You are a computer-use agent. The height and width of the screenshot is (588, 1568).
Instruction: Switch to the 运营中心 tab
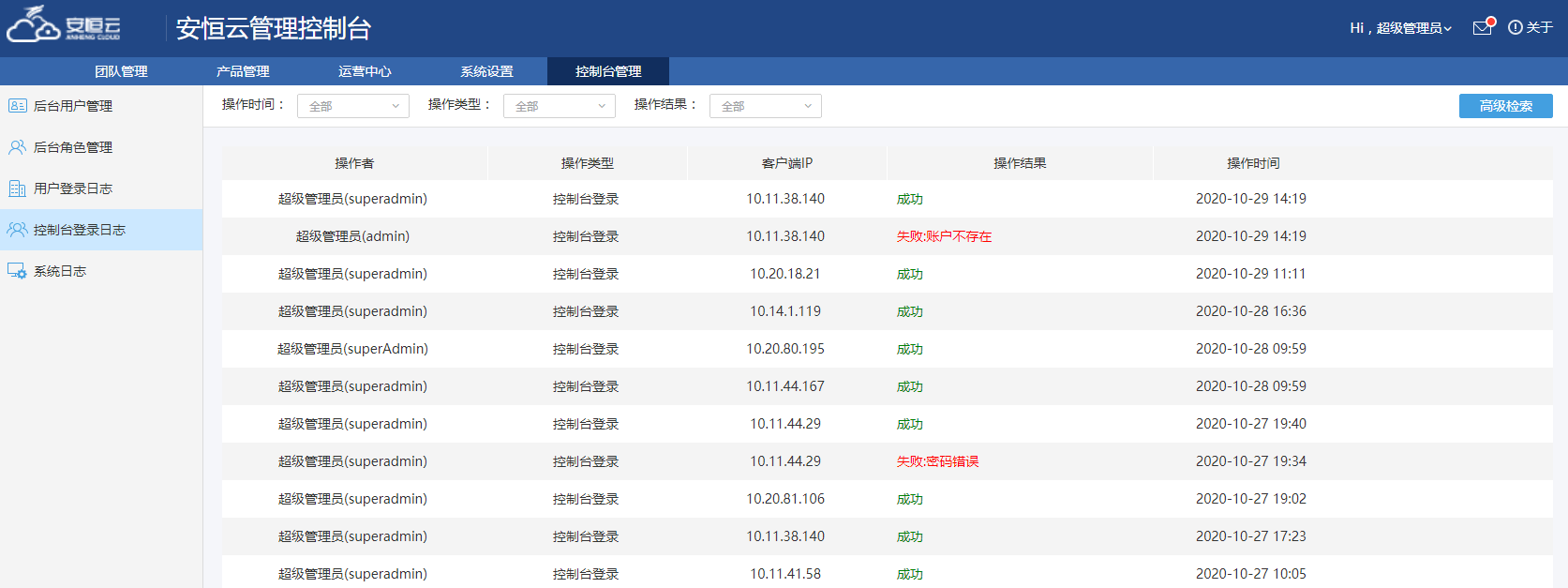click(x=365, y=71)
